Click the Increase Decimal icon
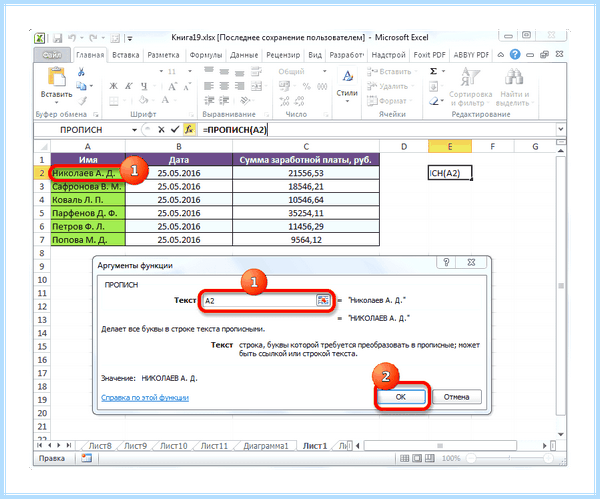Viewport: 600px width, 499px height. coord(284,101)
